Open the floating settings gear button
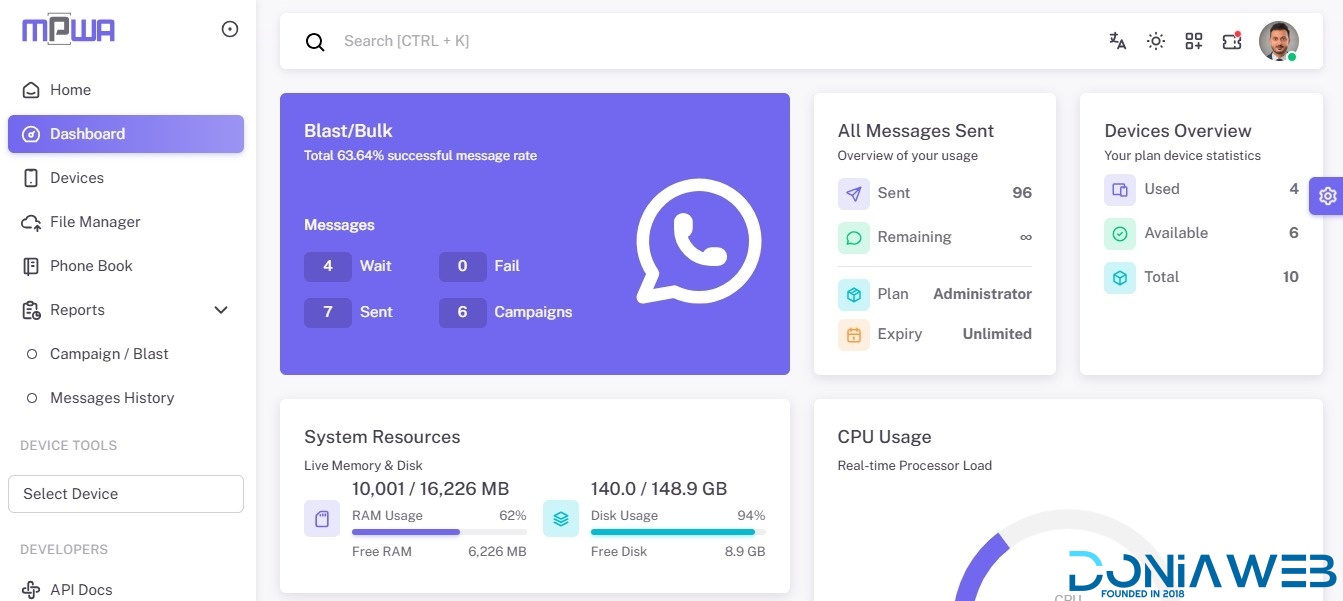This screenshot has width=1343, height=601. coord(1327,196)
